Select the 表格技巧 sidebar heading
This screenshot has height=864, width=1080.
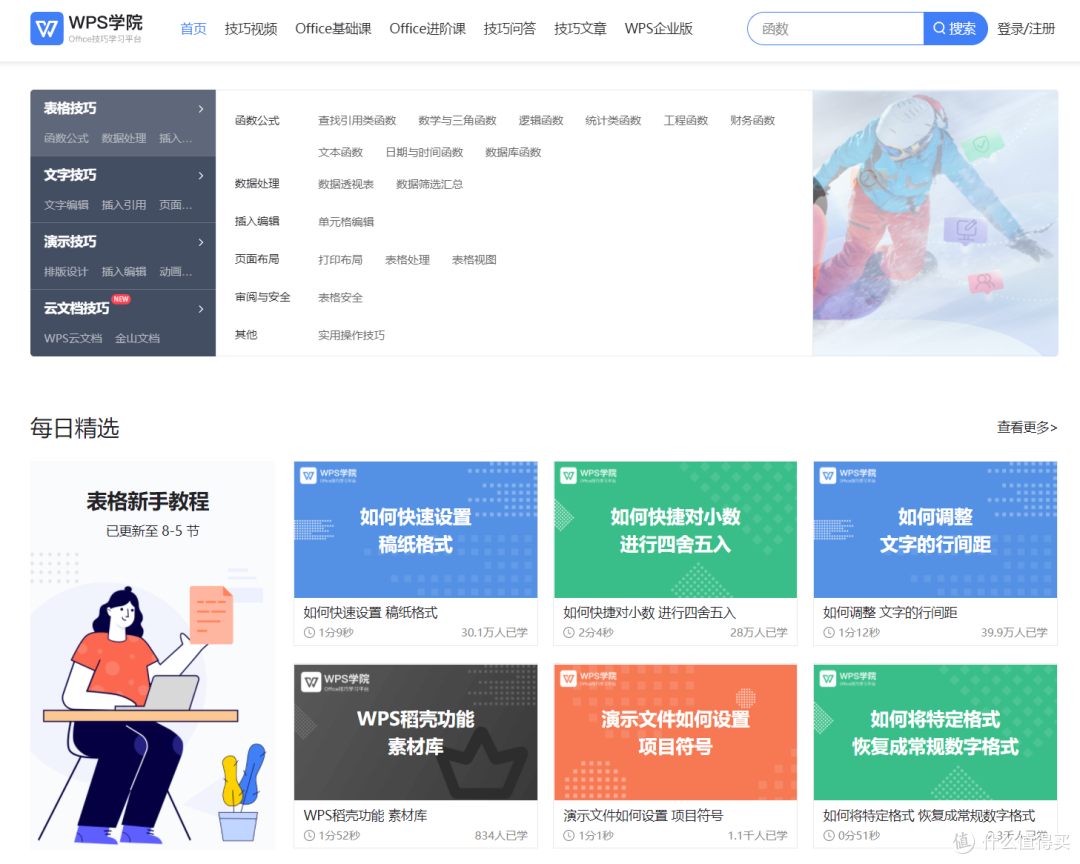coord(70,108)
